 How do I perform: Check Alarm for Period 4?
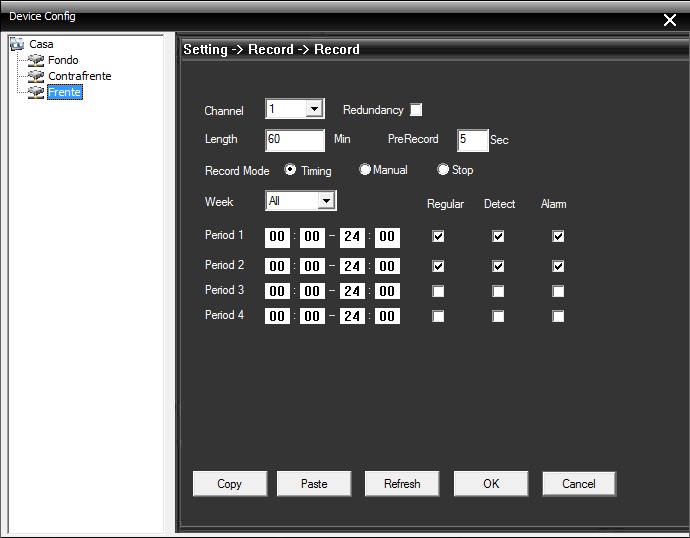[558, 316]
